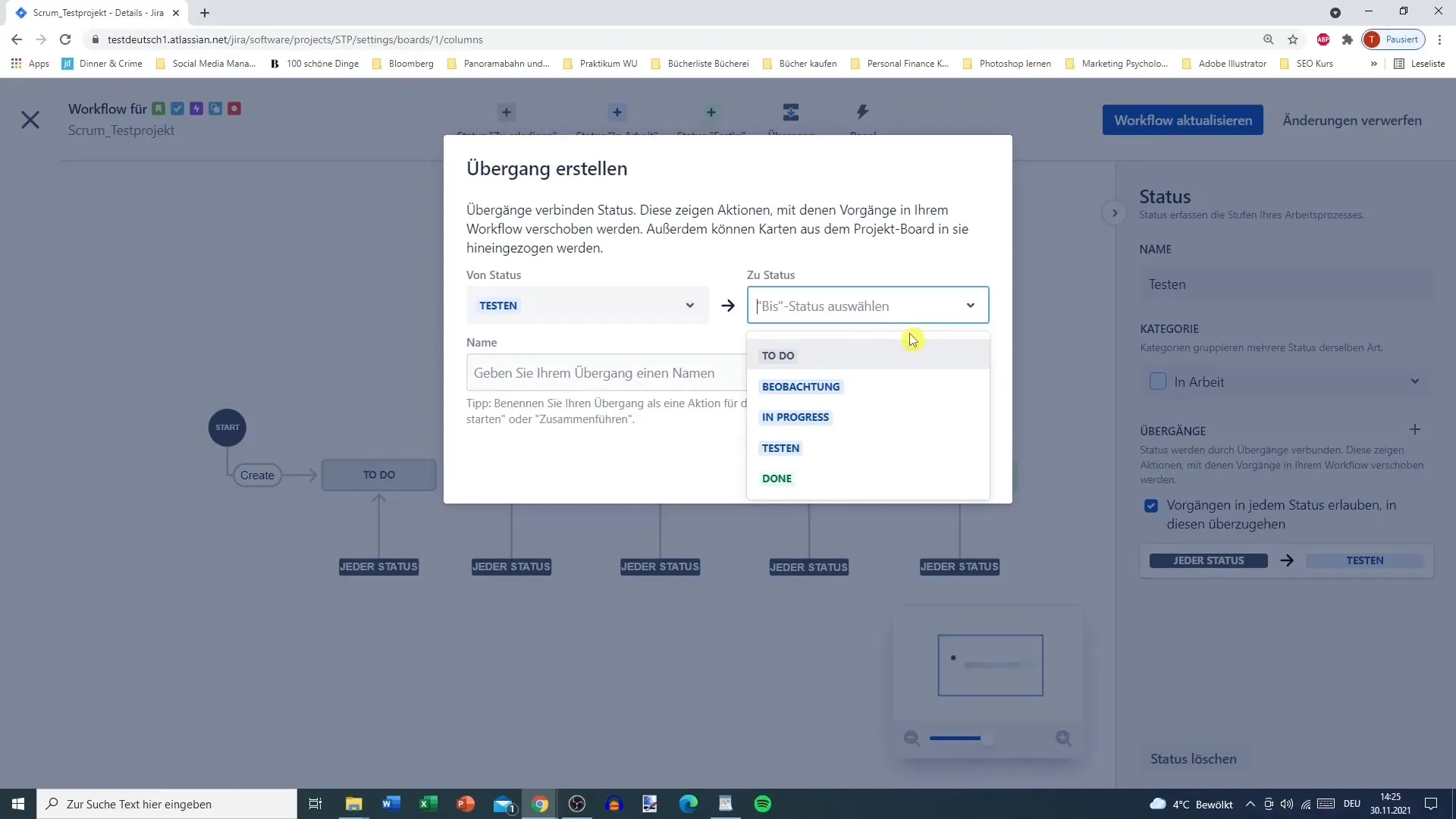This screenshot has height=819, width=1456.
Task: Click Änderungen verwerfen
Action: point(1352,120)
